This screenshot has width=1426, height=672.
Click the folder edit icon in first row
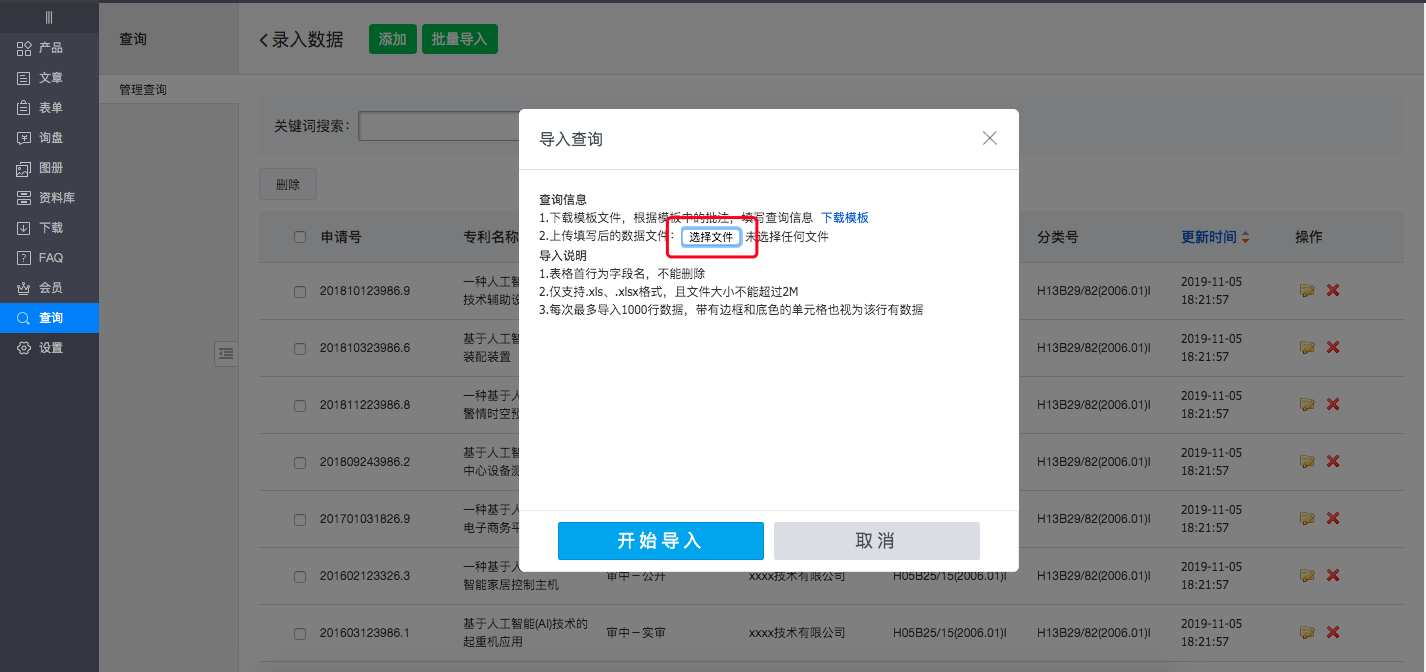pos(1306,290)
